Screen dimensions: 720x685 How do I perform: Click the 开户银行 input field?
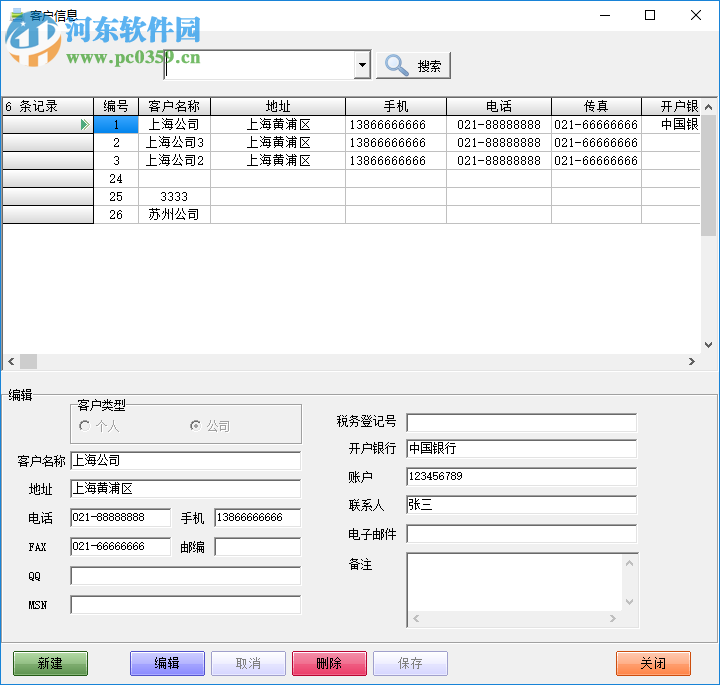point(522,449)
